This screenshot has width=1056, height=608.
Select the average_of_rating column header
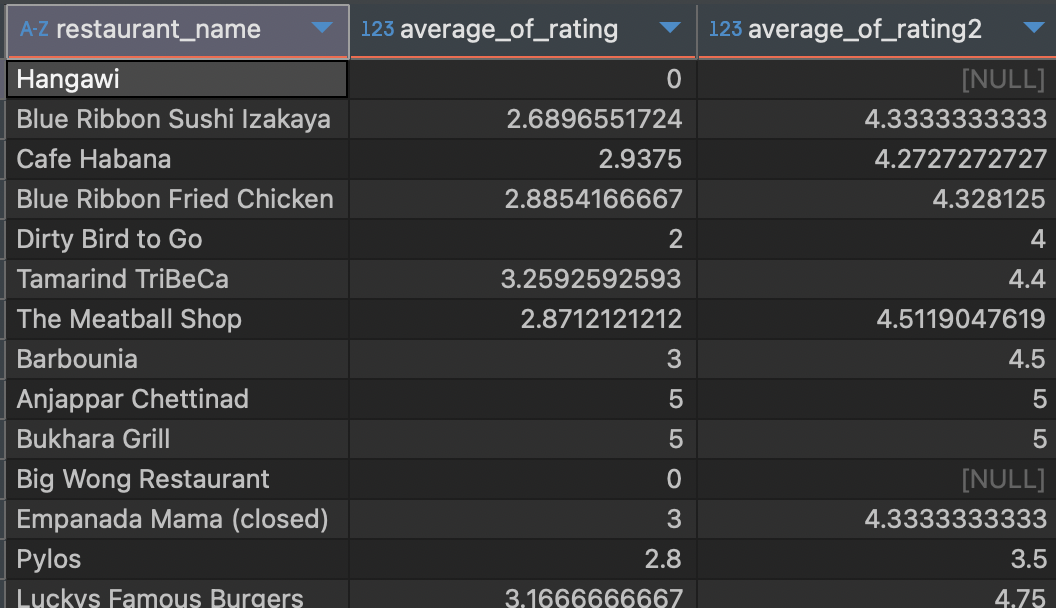coord(523,31)
